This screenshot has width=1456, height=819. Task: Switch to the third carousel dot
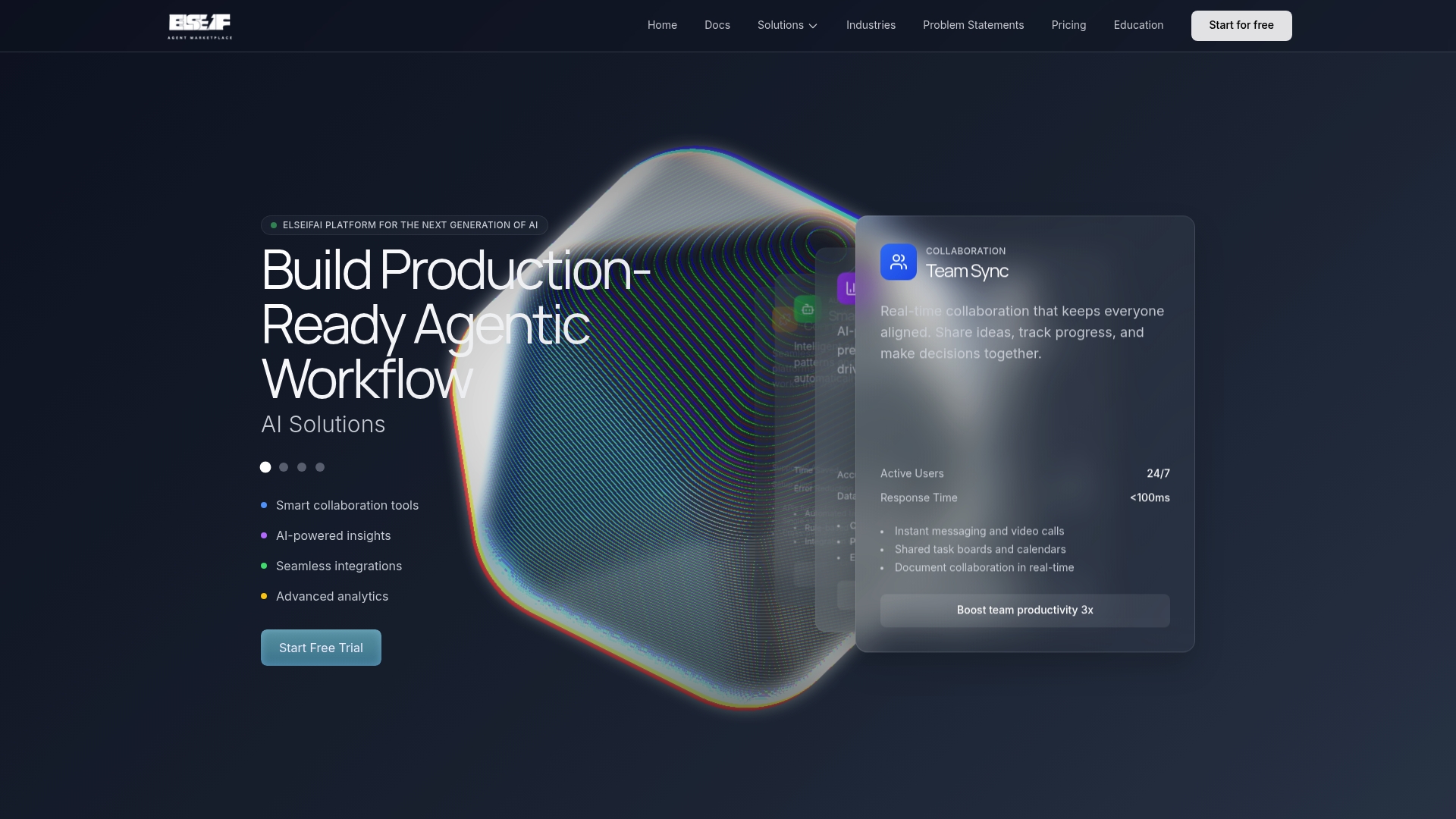coord(302,467)
